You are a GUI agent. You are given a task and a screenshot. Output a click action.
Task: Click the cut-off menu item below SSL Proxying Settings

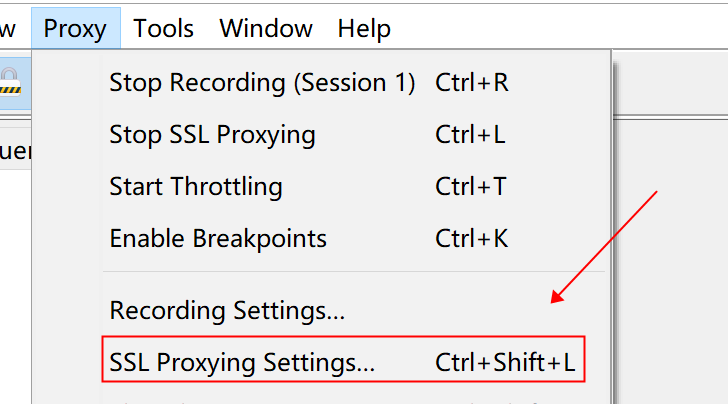tap(300, 400)
